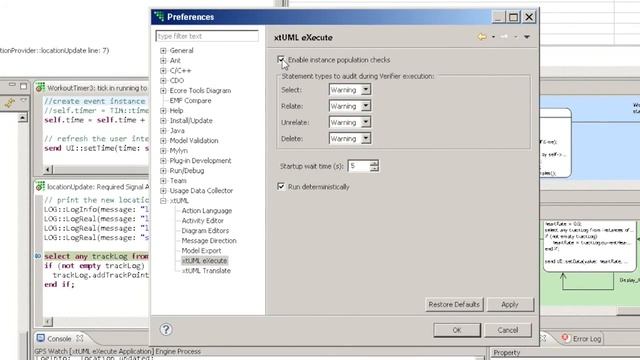The height and width of the screenshot is (360, 640).
Task: Collapse the xtUML tree node
Action: [163, 201]
